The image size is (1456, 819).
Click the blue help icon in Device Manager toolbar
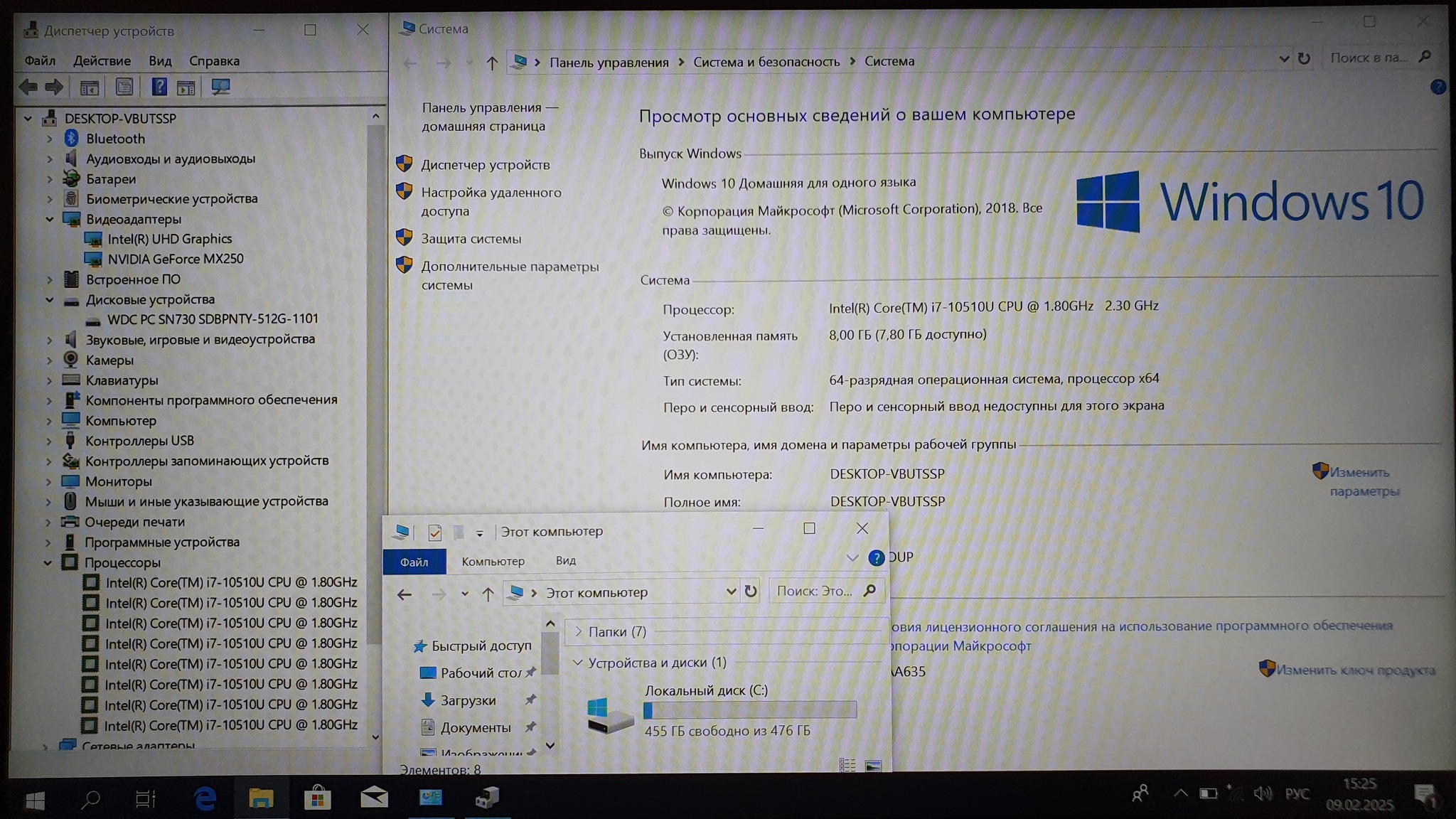pos(159,87)
